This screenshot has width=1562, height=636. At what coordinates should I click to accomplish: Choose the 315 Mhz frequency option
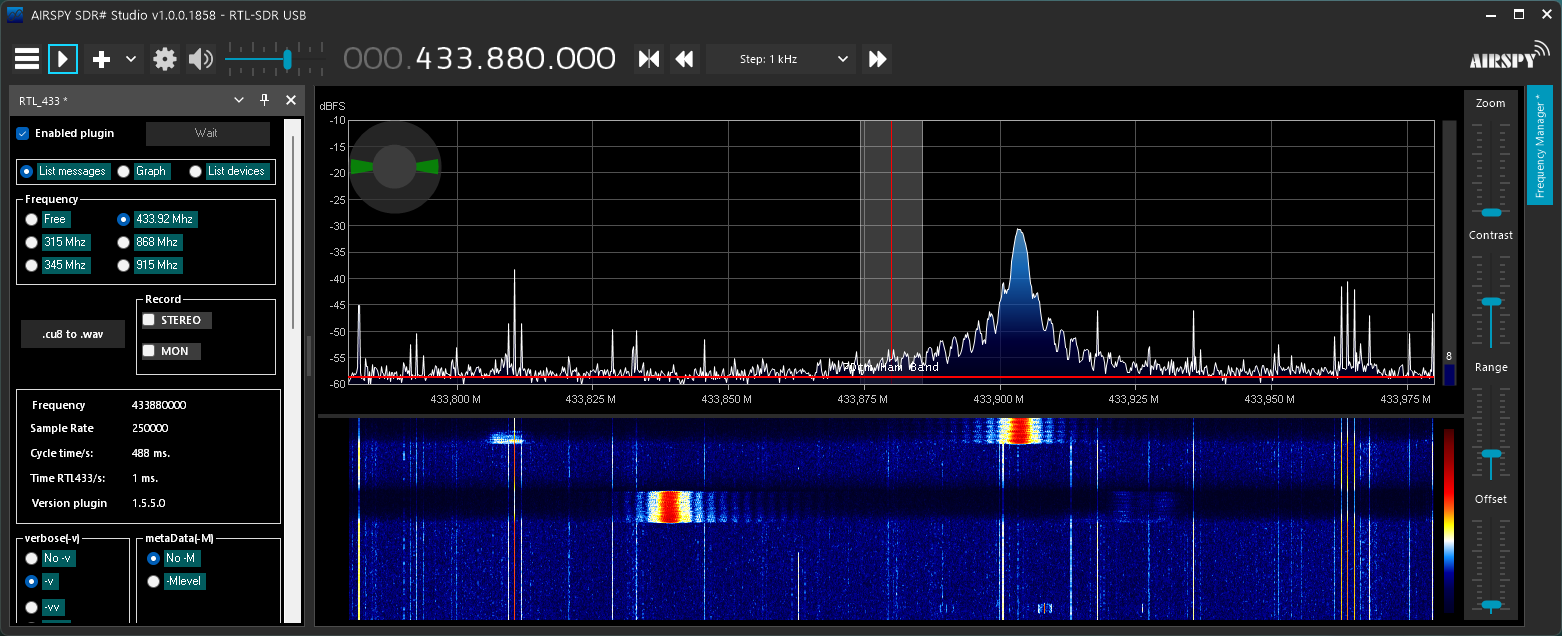[33, 242]
